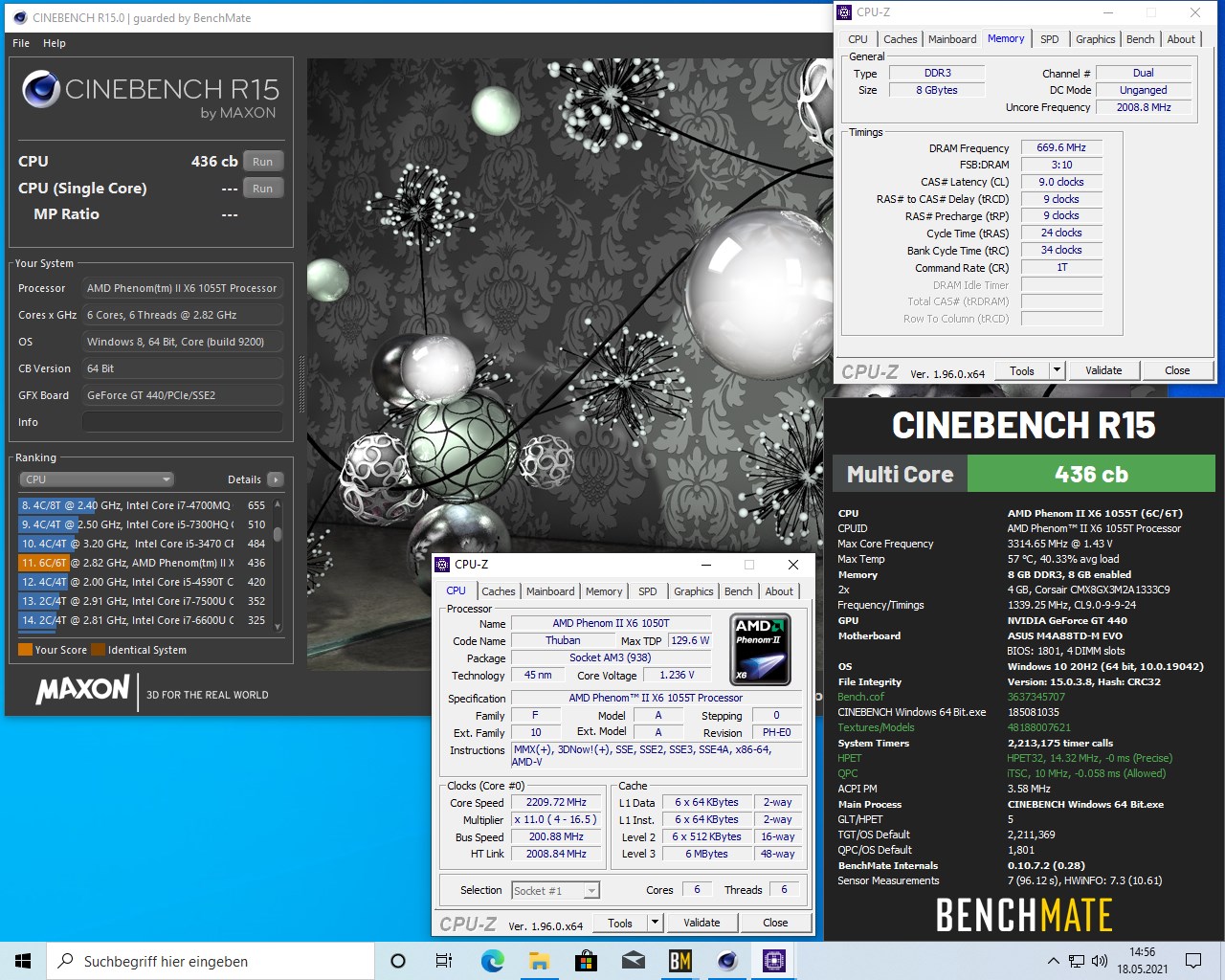
Task: Click Close button in Memory CPU-Z window
Action: 1177,371
